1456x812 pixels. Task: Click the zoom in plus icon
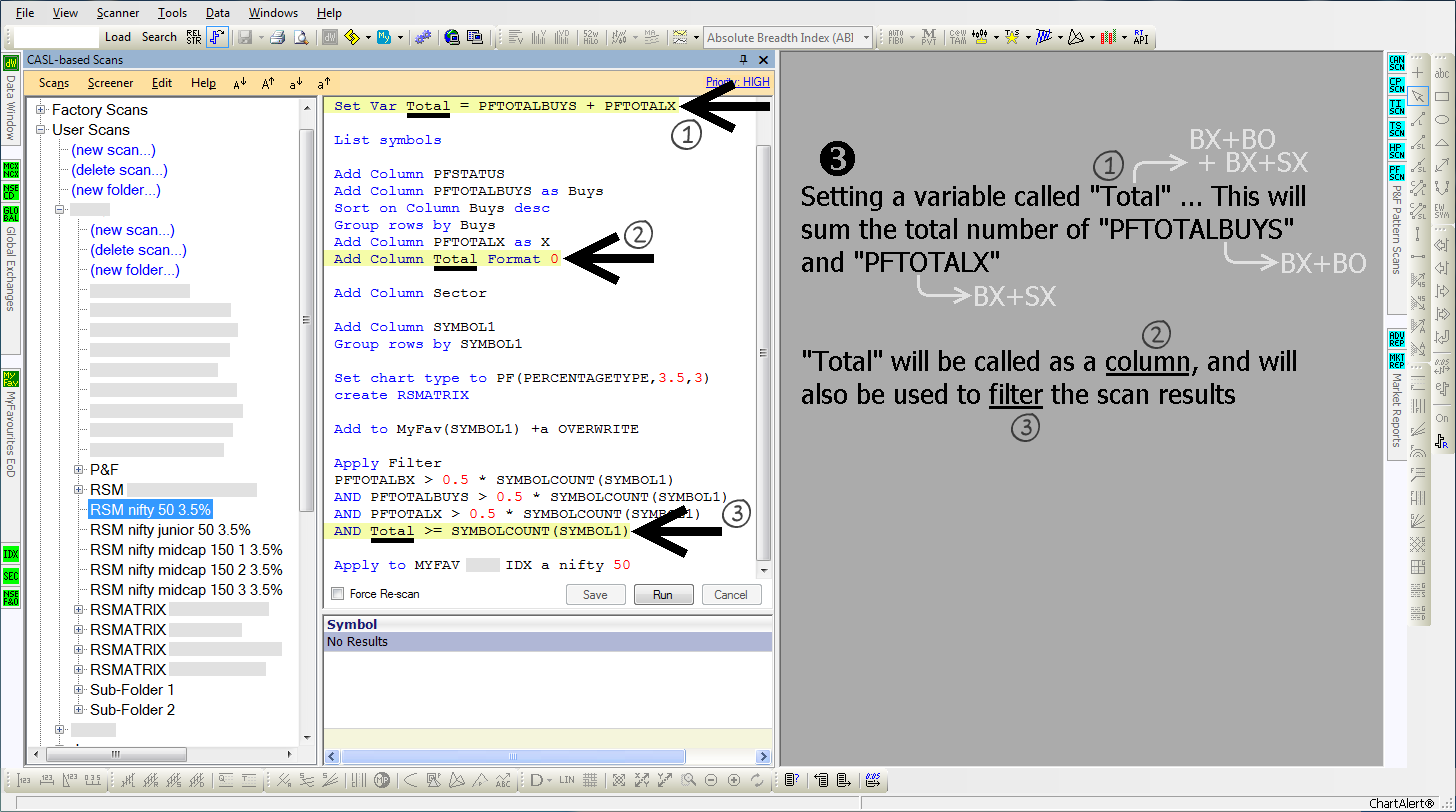734,780
